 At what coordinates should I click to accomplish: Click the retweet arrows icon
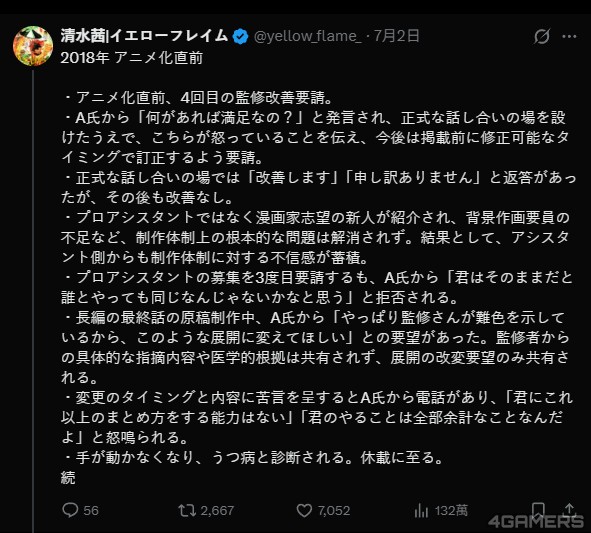coord(187,510)
